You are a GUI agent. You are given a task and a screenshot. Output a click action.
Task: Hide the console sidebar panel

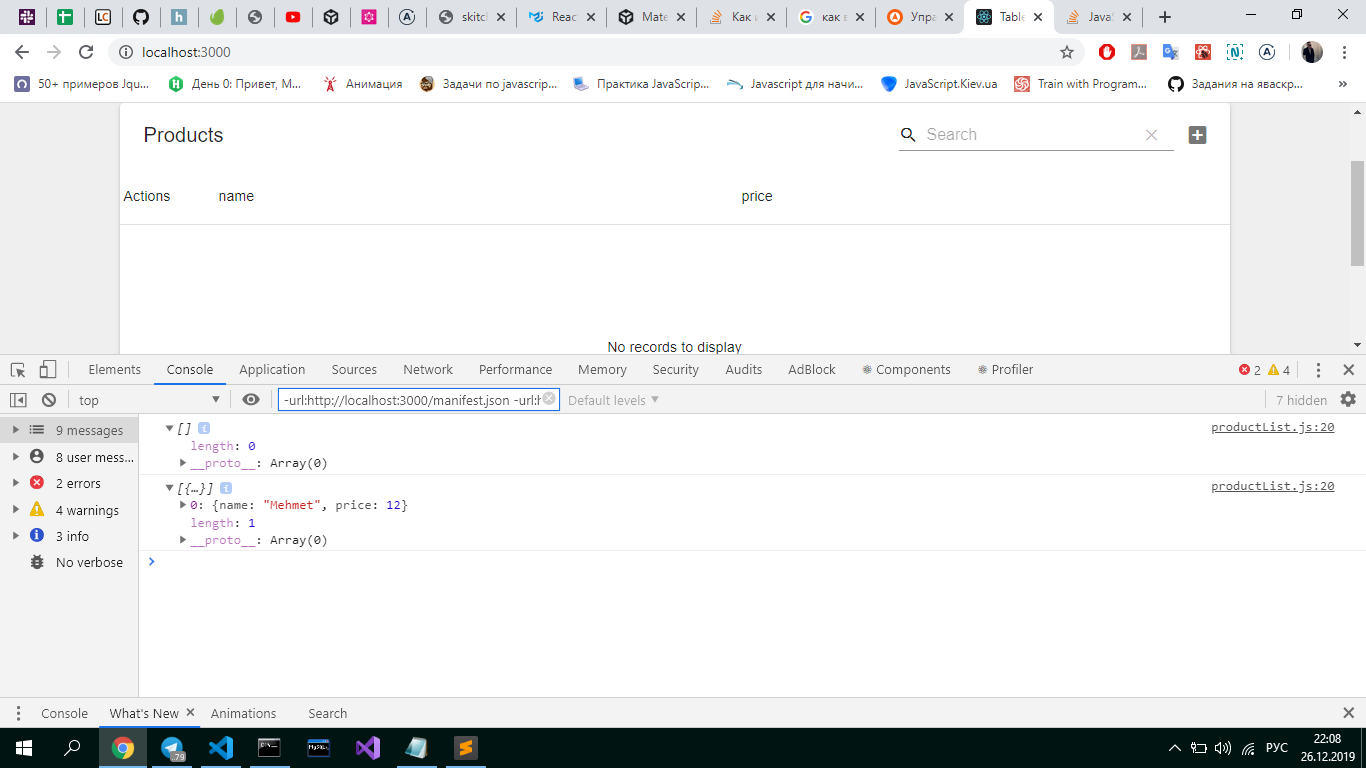18,400
